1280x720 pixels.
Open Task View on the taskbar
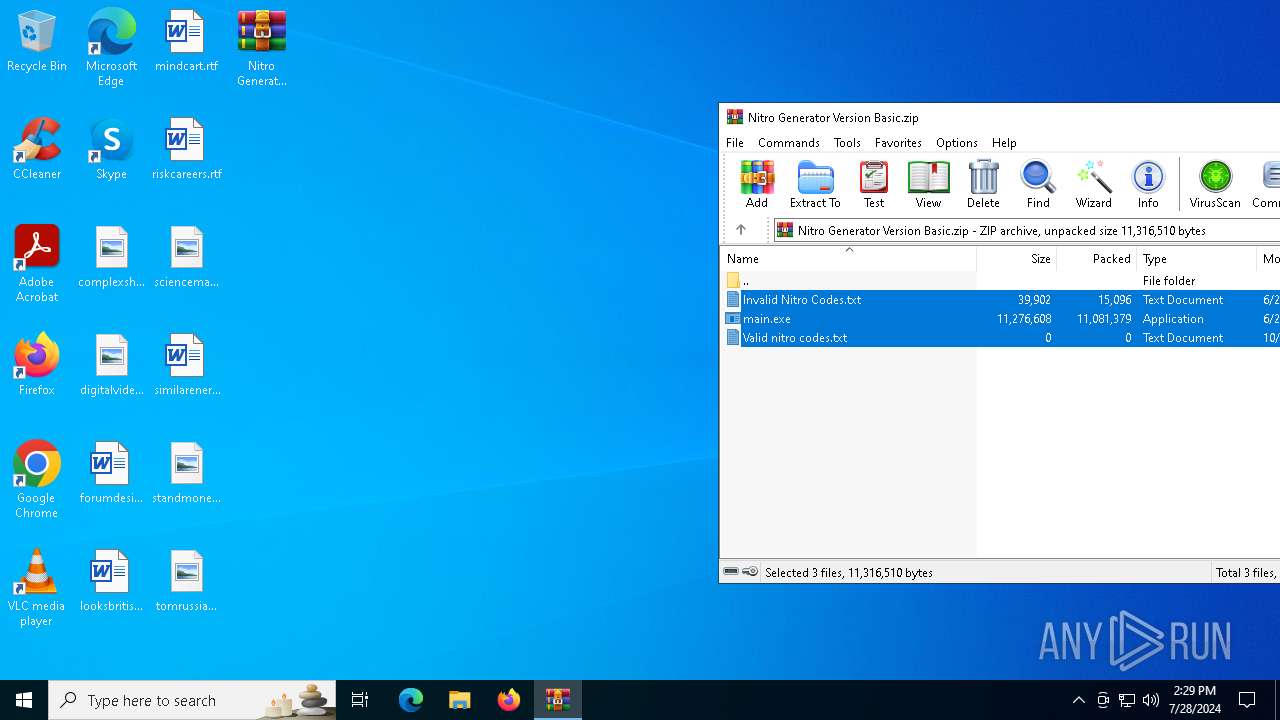(x=360, y=700)
